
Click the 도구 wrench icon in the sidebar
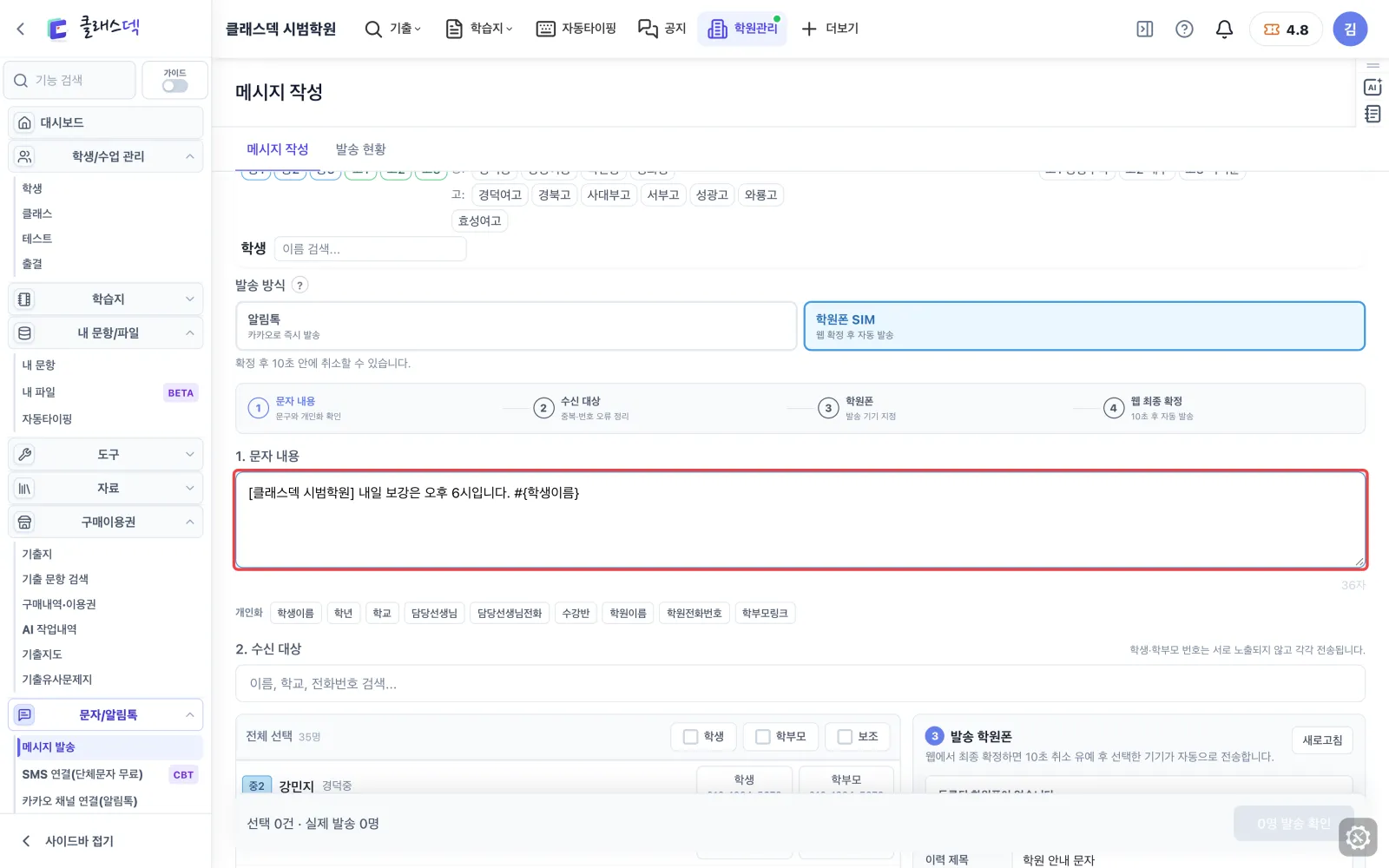[x=25, y=454]
